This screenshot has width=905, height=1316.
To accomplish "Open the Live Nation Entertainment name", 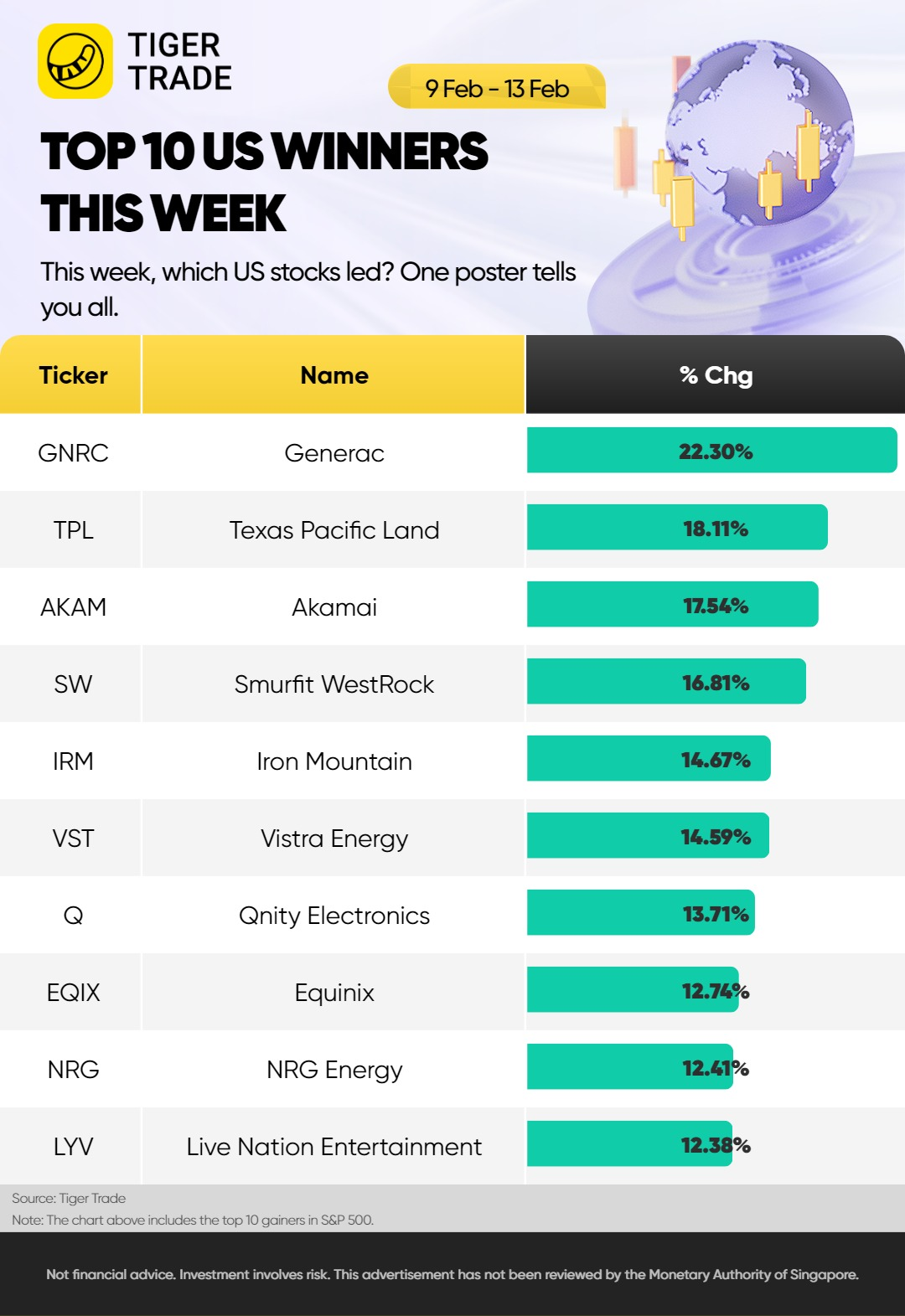I will 334,1147.
